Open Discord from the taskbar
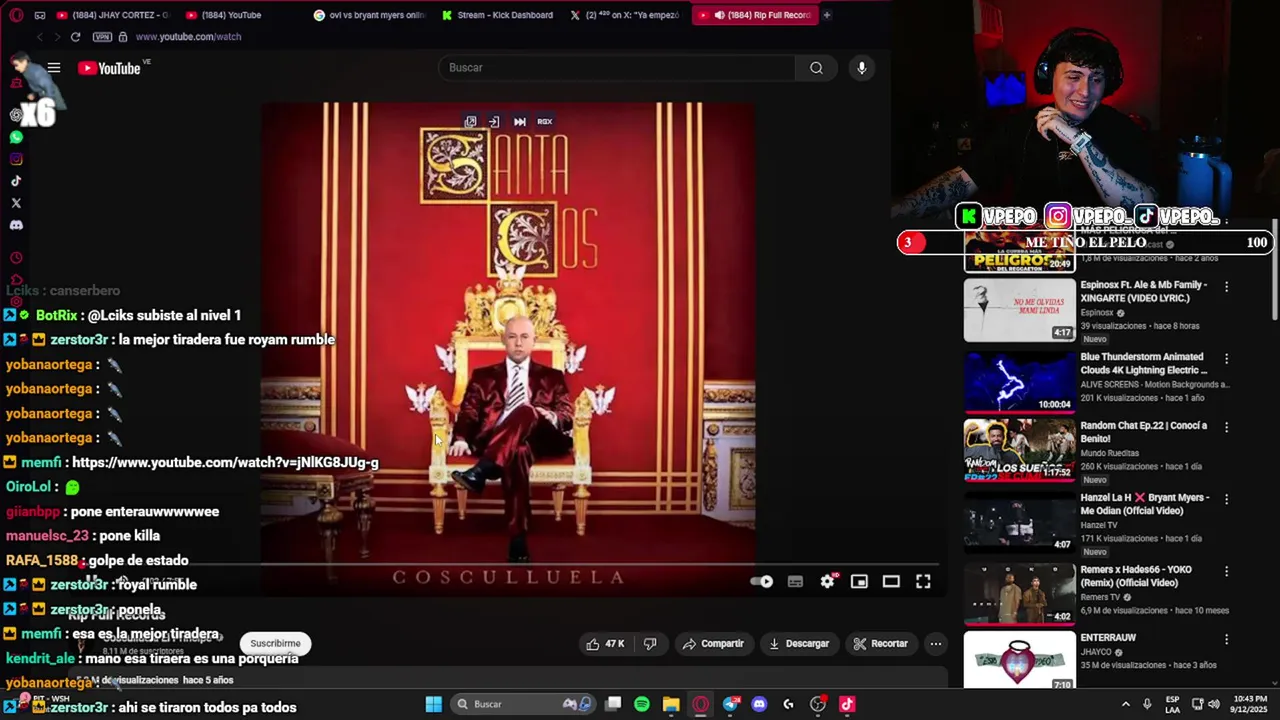This screenshot has width=1280, height=720. click(759, 704)
